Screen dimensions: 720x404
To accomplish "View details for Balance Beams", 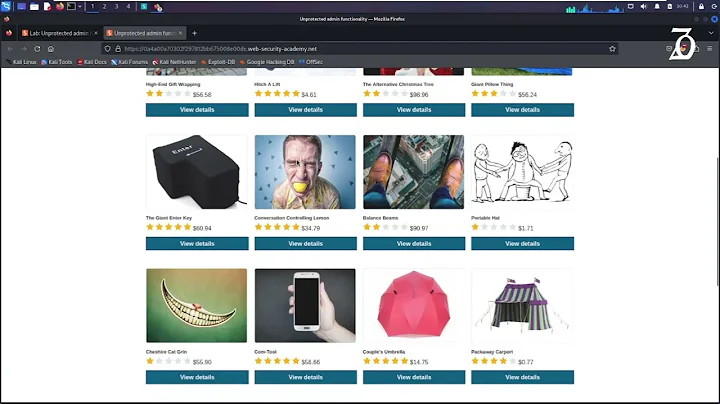I will point(414,243).
